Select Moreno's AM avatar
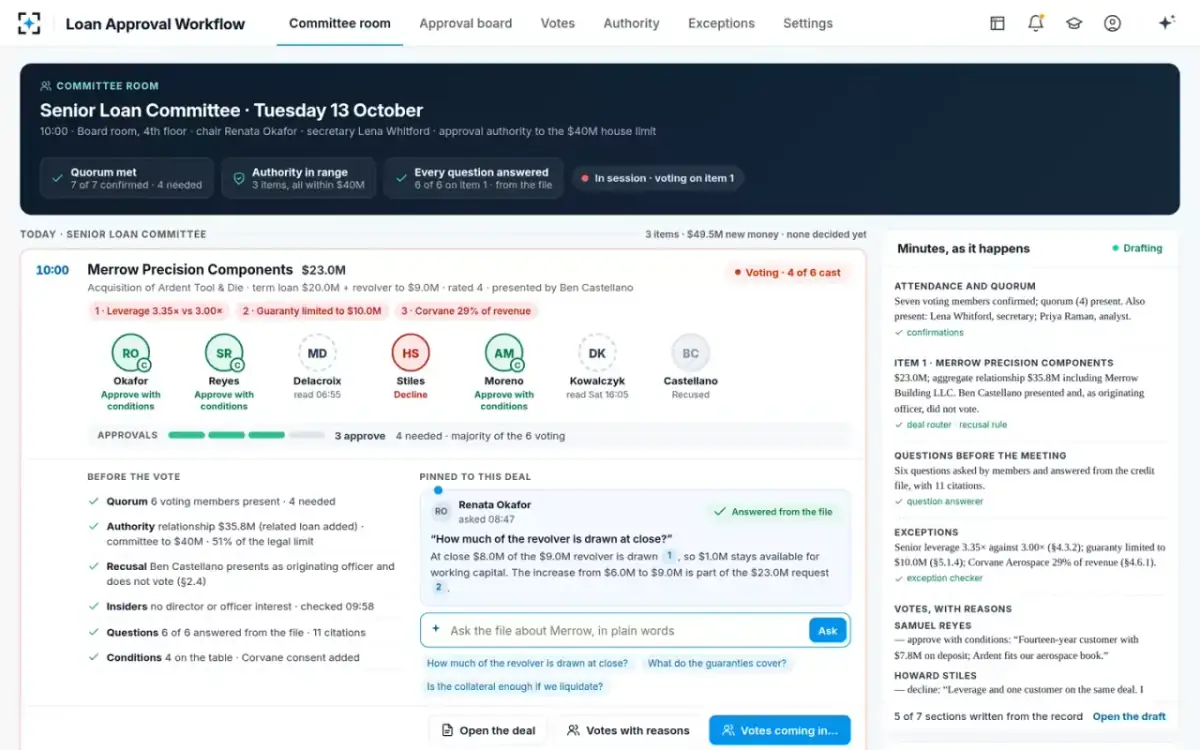This screenshot has height=750, width=1200. (x=504, y=353)
